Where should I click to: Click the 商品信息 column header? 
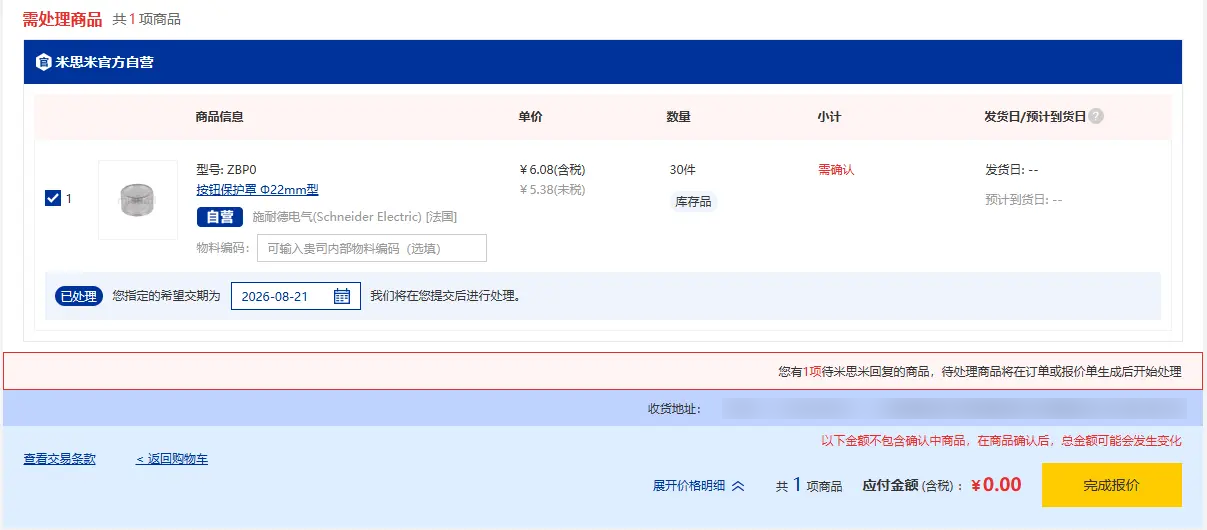(220, 116)
